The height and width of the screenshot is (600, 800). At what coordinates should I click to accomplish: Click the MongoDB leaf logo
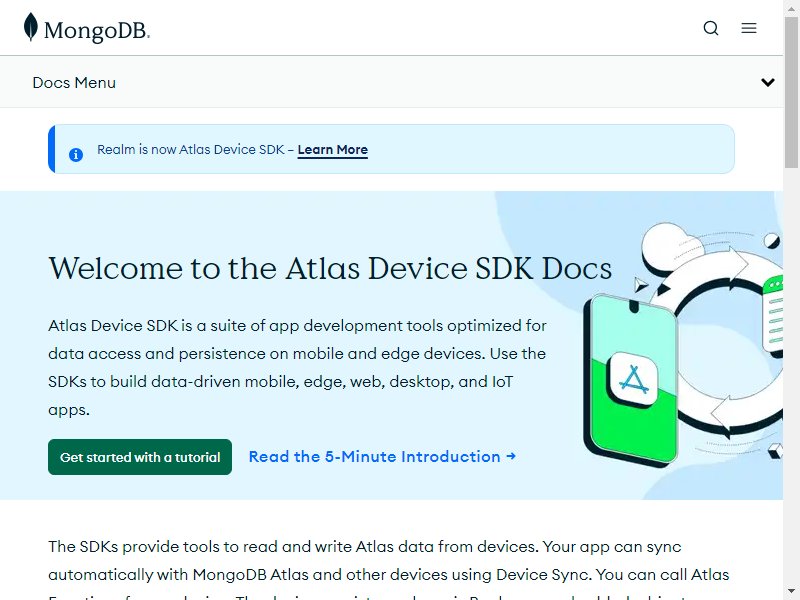pos(31,27)
